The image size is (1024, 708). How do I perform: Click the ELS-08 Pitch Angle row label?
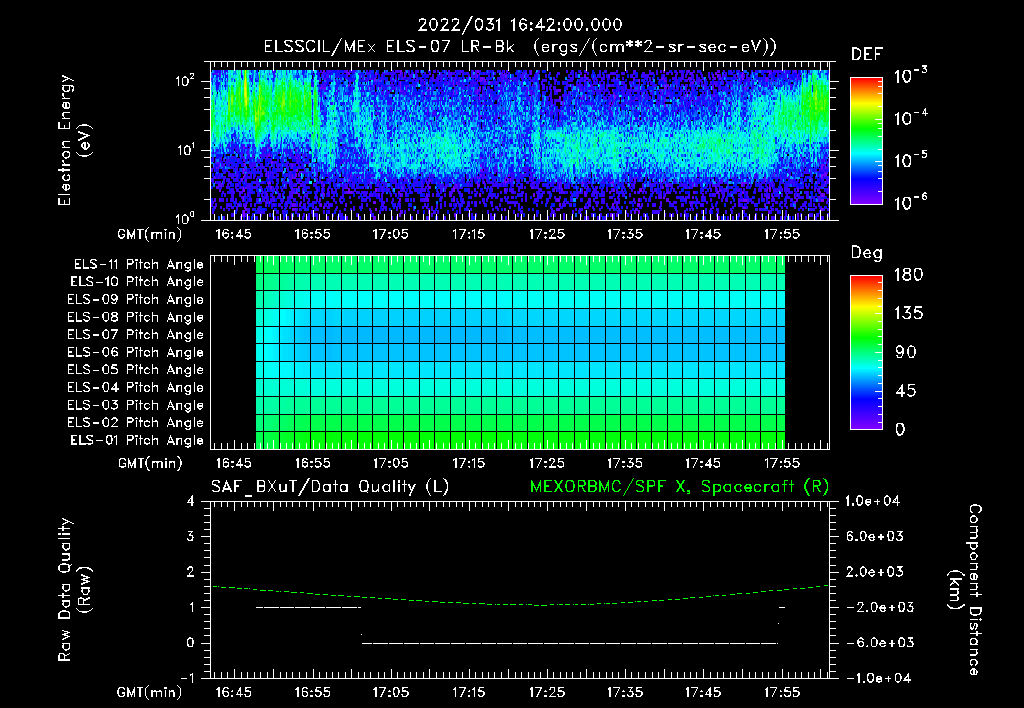135,317
